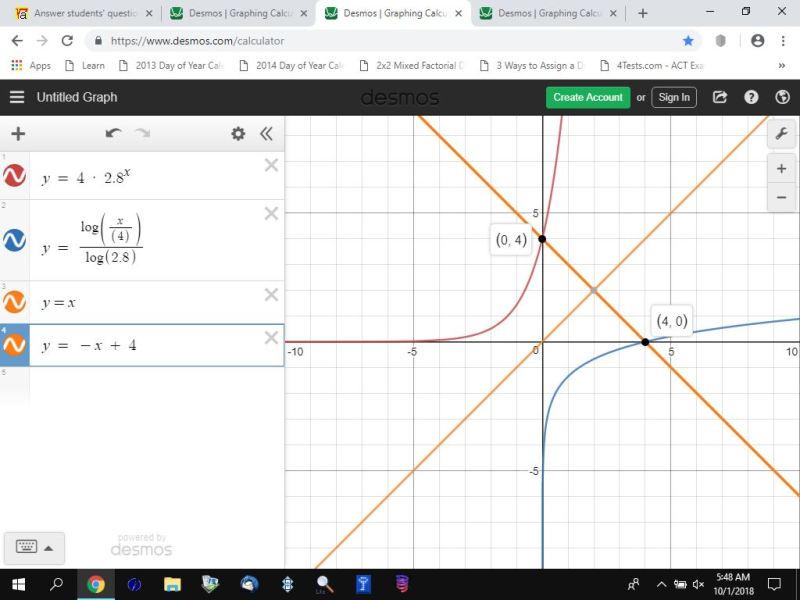Redo the last undone action
Viewport: 800px width, 600px height.
coord(142,134)
